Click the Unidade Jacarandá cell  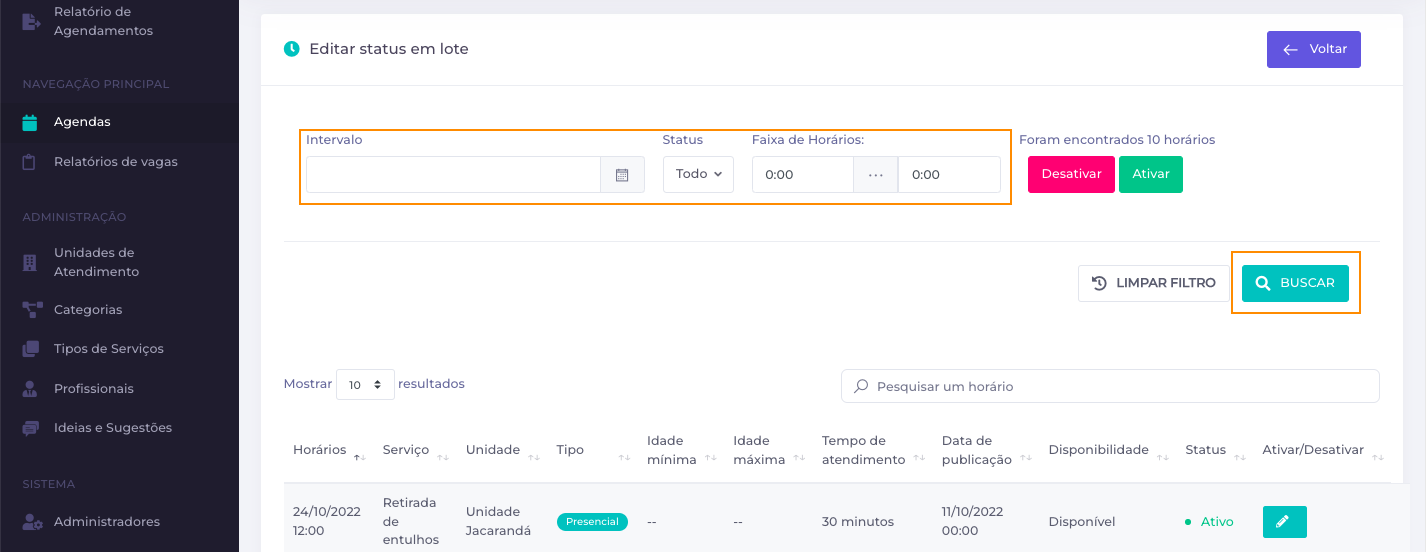tap(498, 521)
